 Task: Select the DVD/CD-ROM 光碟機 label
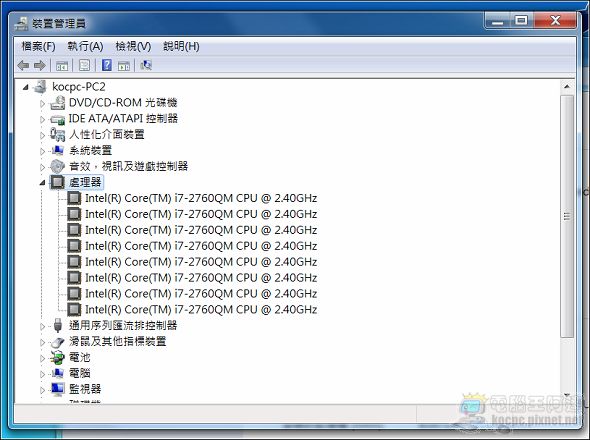pos(123,103)
